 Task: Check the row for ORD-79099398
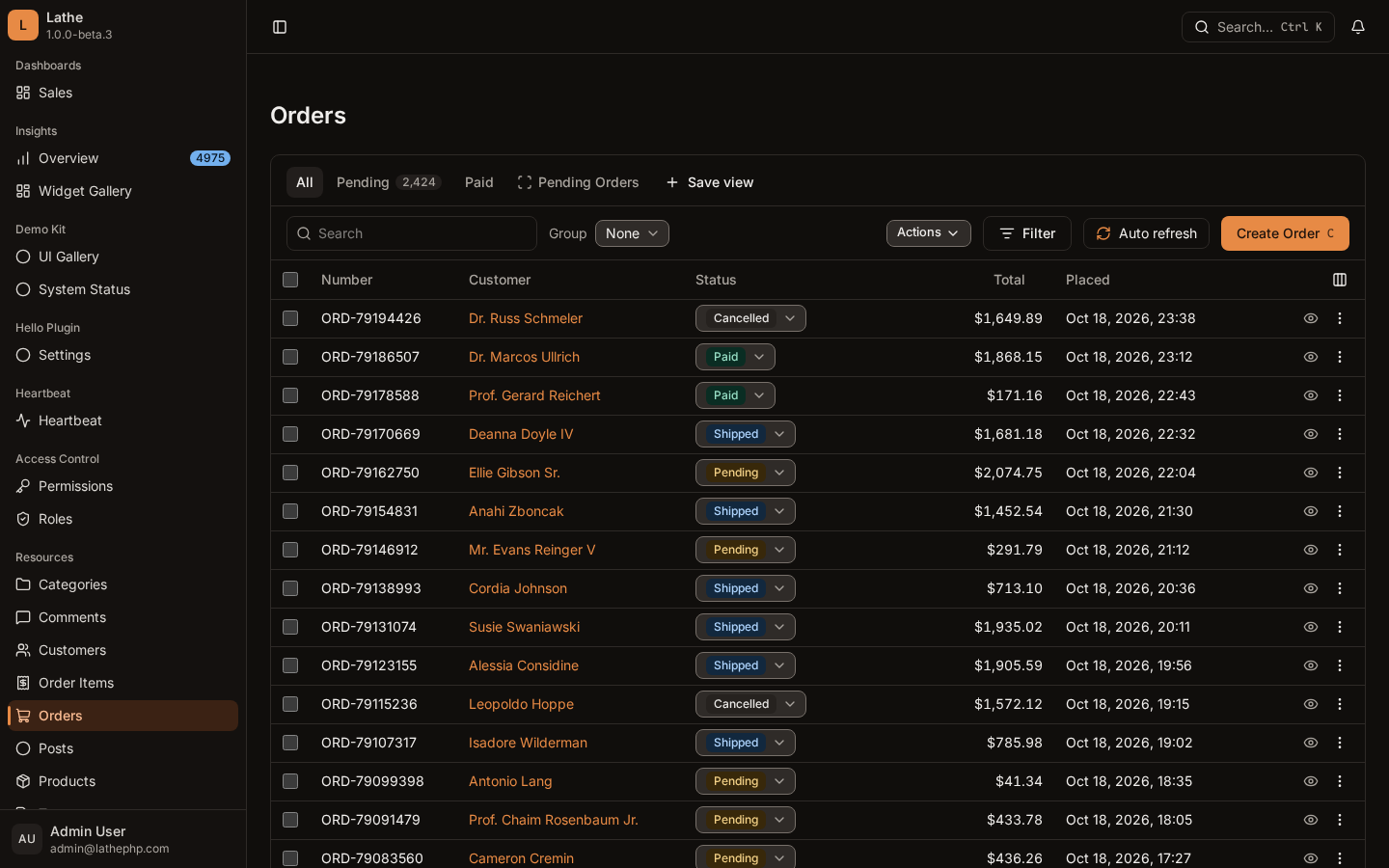(290, 781)
